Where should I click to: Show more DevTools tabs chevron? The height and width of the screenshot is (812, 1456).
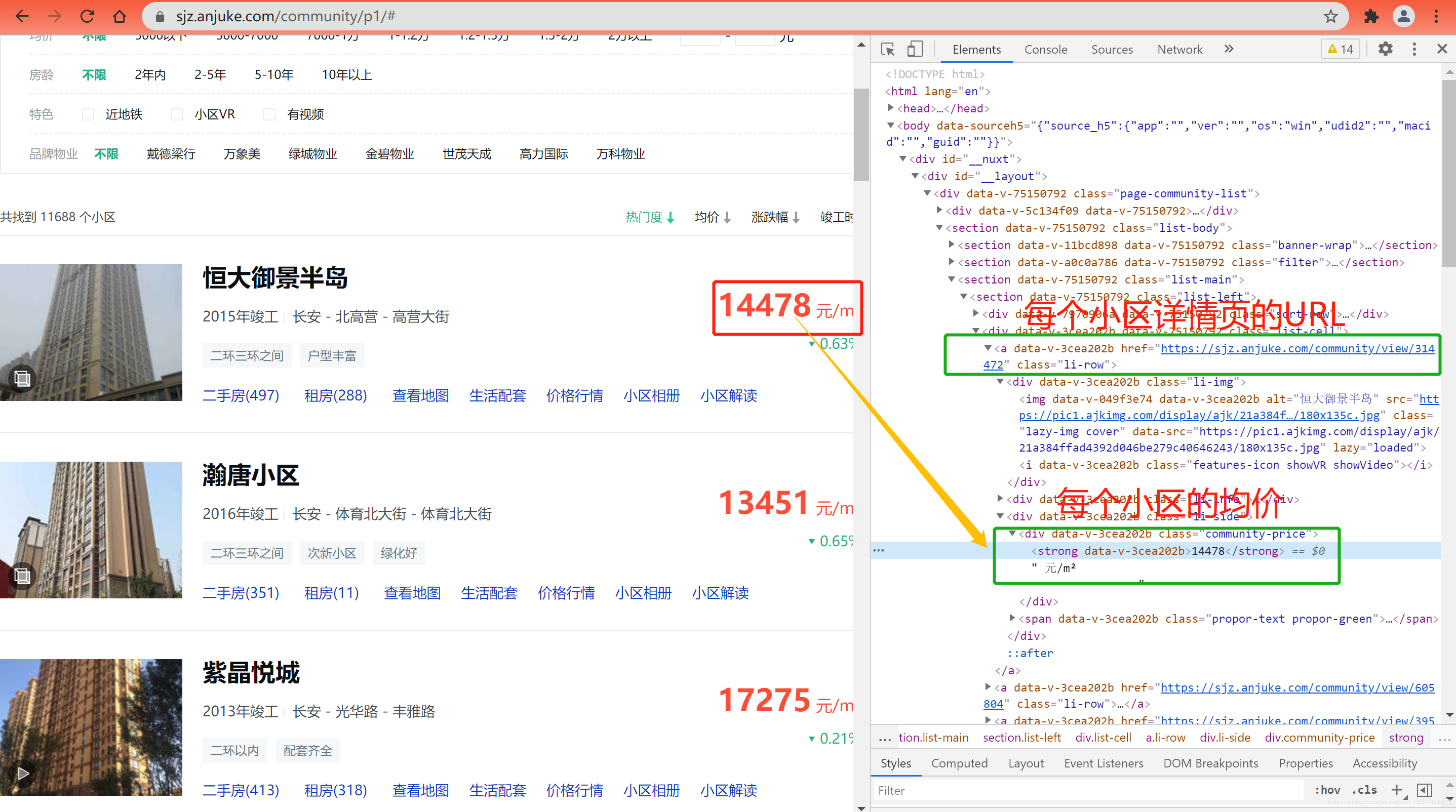(x=1229, y=49)
